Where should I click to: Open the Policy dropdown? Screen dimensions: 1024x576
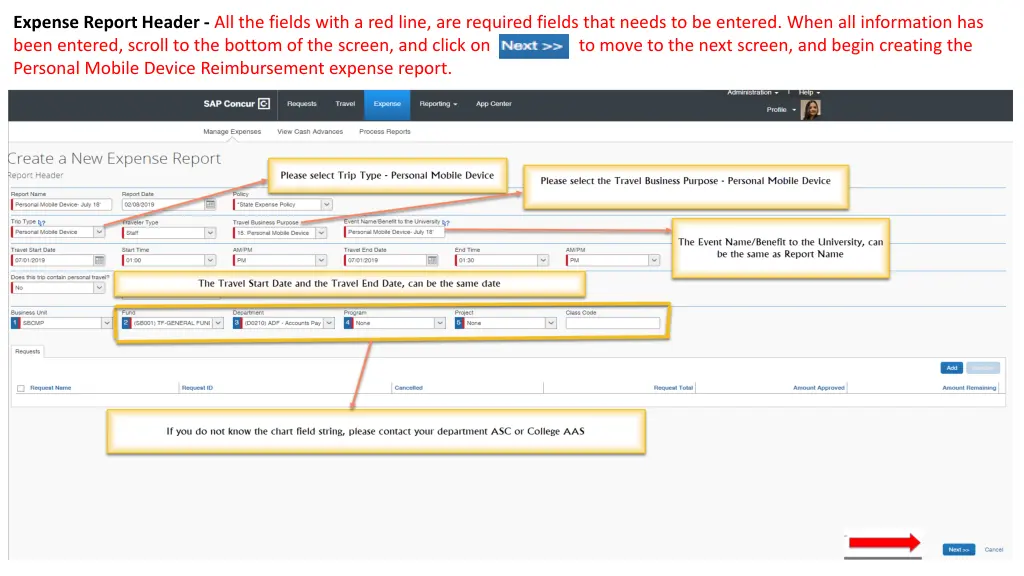(x=326, y=204)
